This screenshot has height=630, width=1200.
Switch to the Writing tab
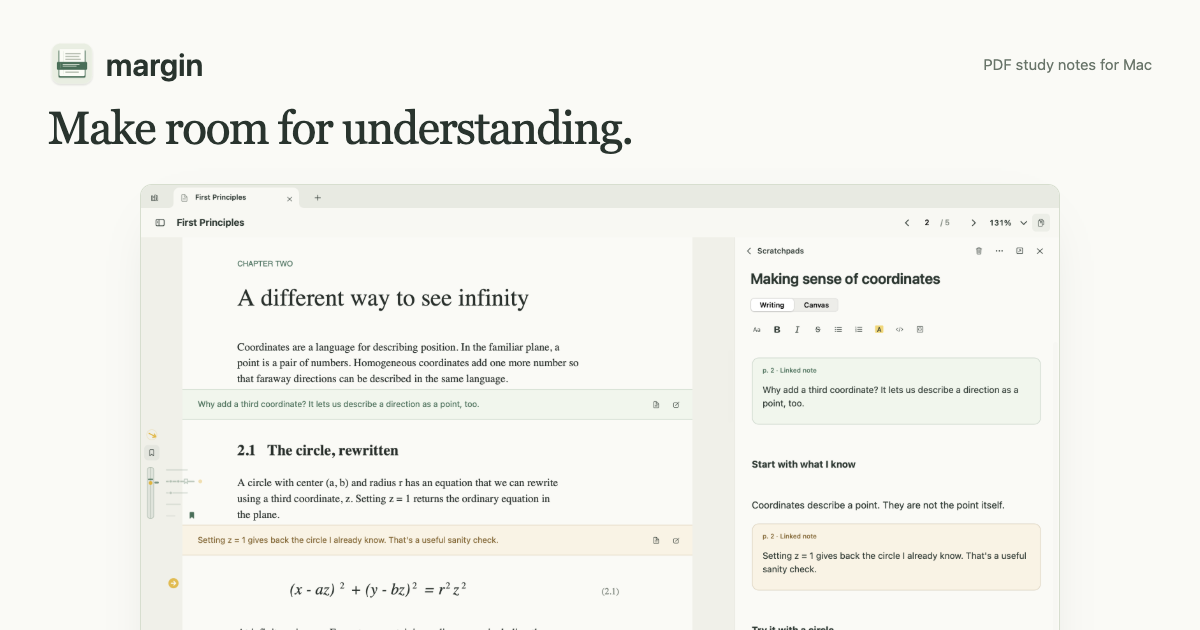click(x=772, y=305)
